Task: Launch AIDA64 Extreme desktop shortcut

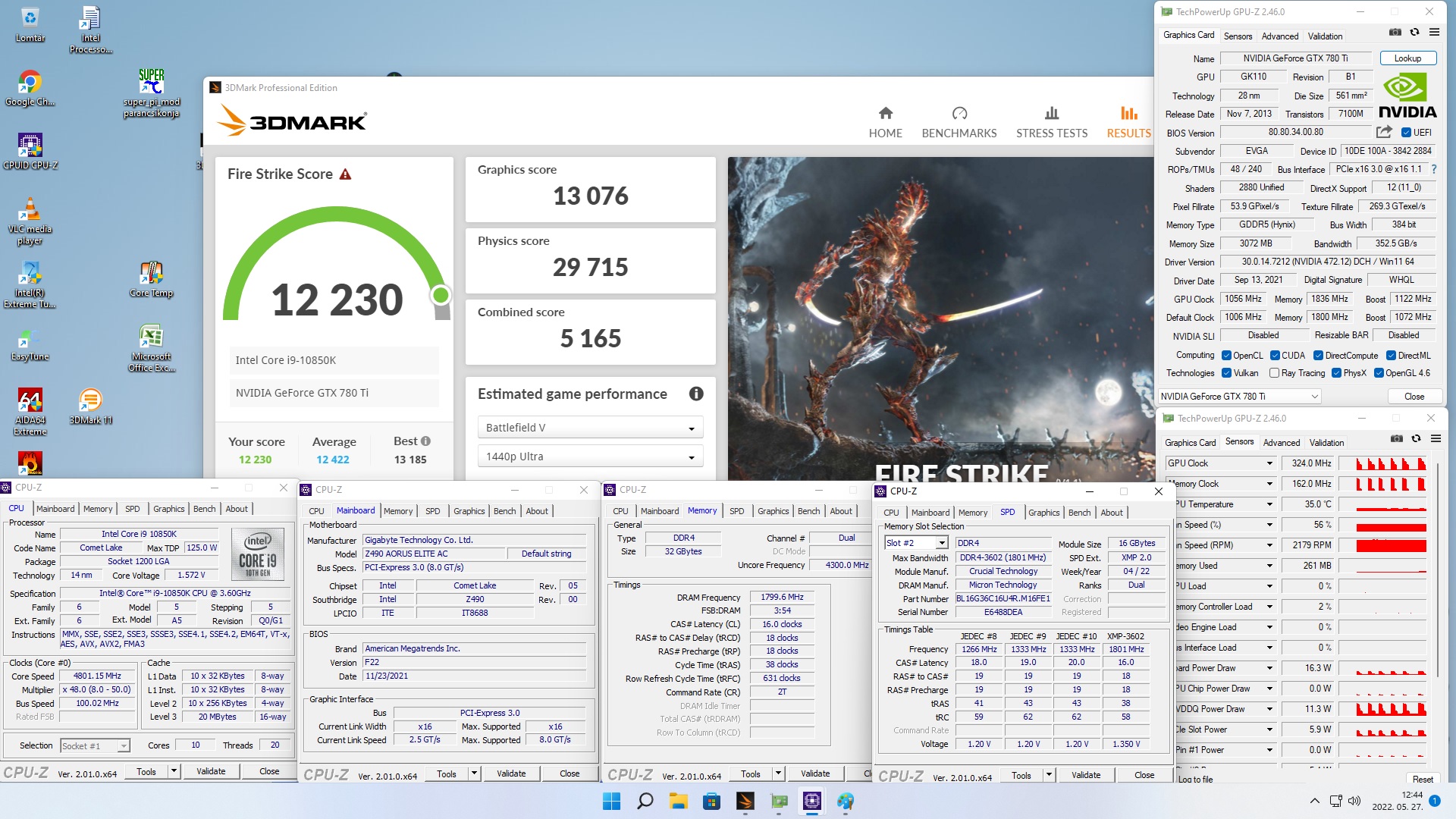Action: 30,412
